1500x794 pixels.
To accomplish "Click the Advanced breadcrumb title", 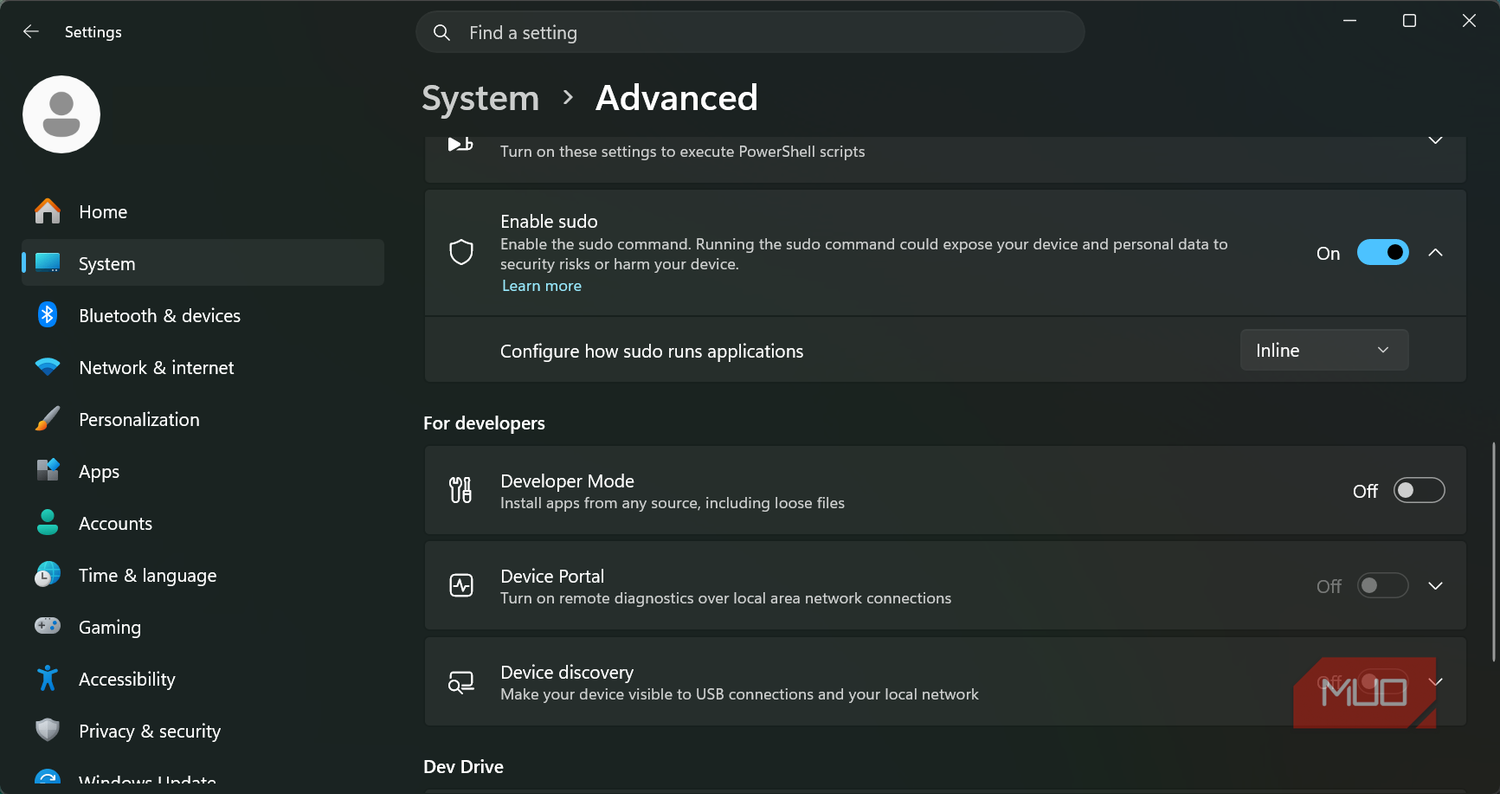I will coord(677,98).
